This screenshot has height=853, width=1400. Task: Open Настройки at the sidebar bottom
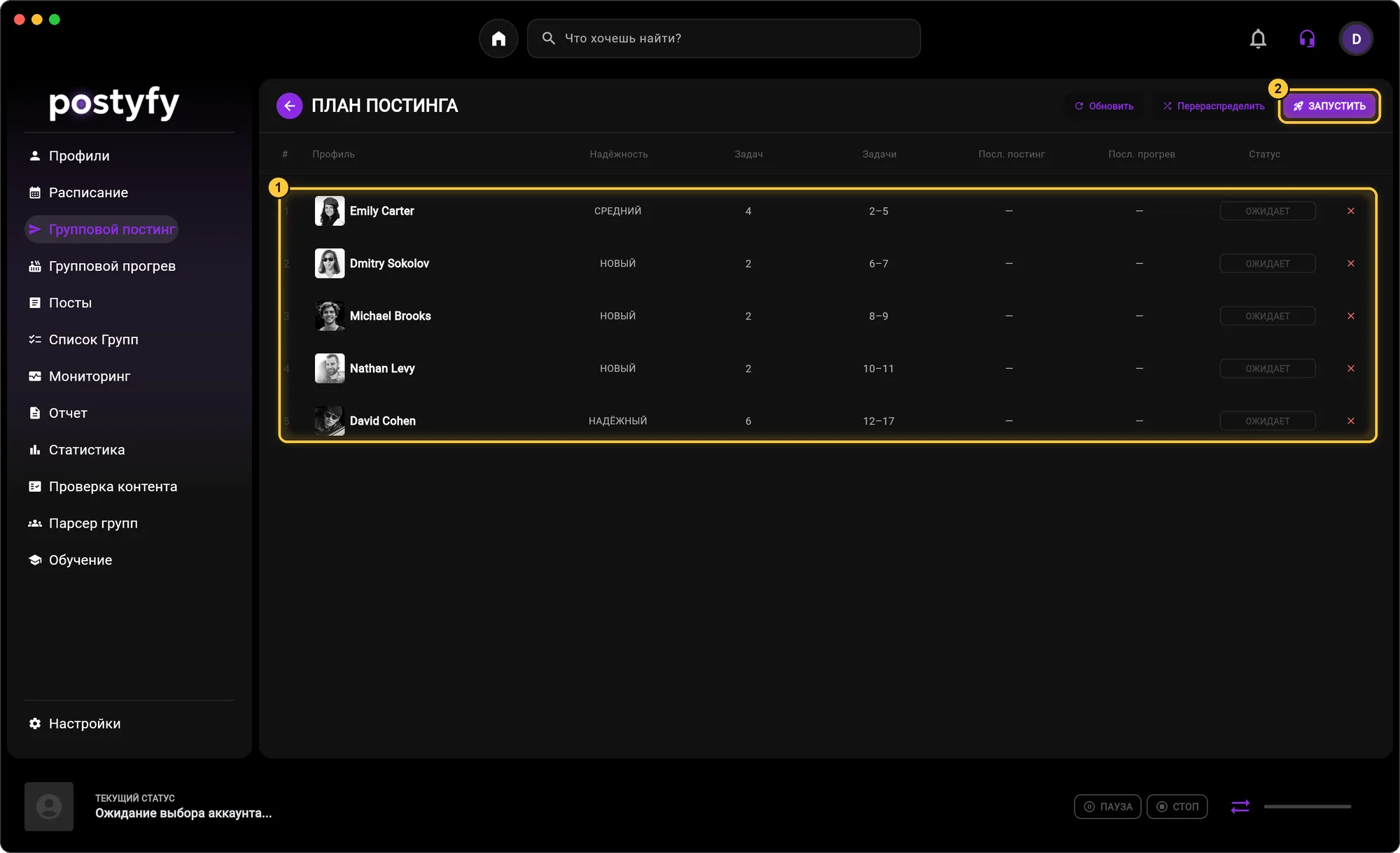tap(74, 724)
